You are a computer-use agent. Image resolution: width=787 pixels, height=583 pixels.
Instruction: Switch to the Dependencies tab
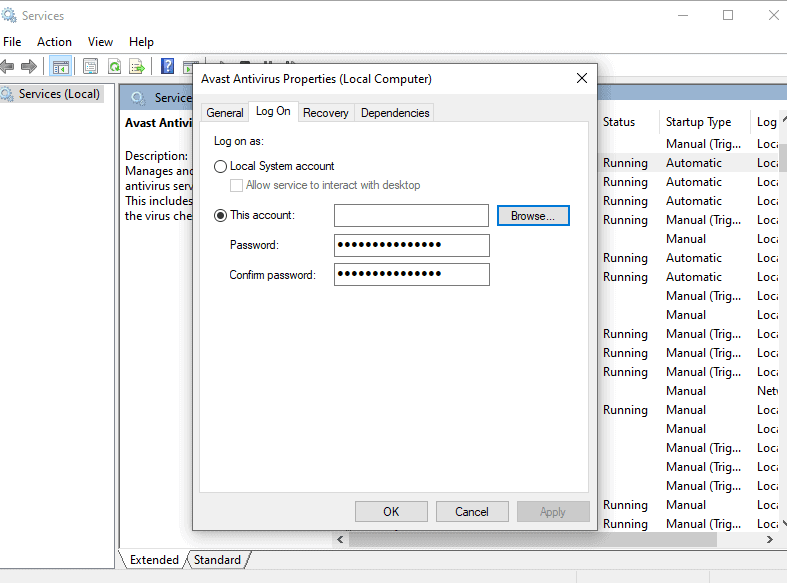(x=395, y=113)
